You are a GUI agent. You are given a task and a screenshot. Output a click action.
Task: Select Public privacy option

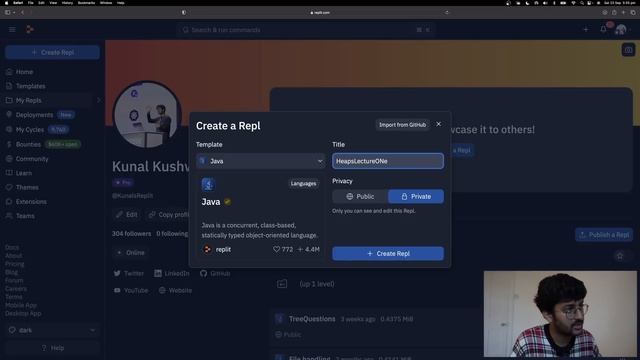[360, 197]
